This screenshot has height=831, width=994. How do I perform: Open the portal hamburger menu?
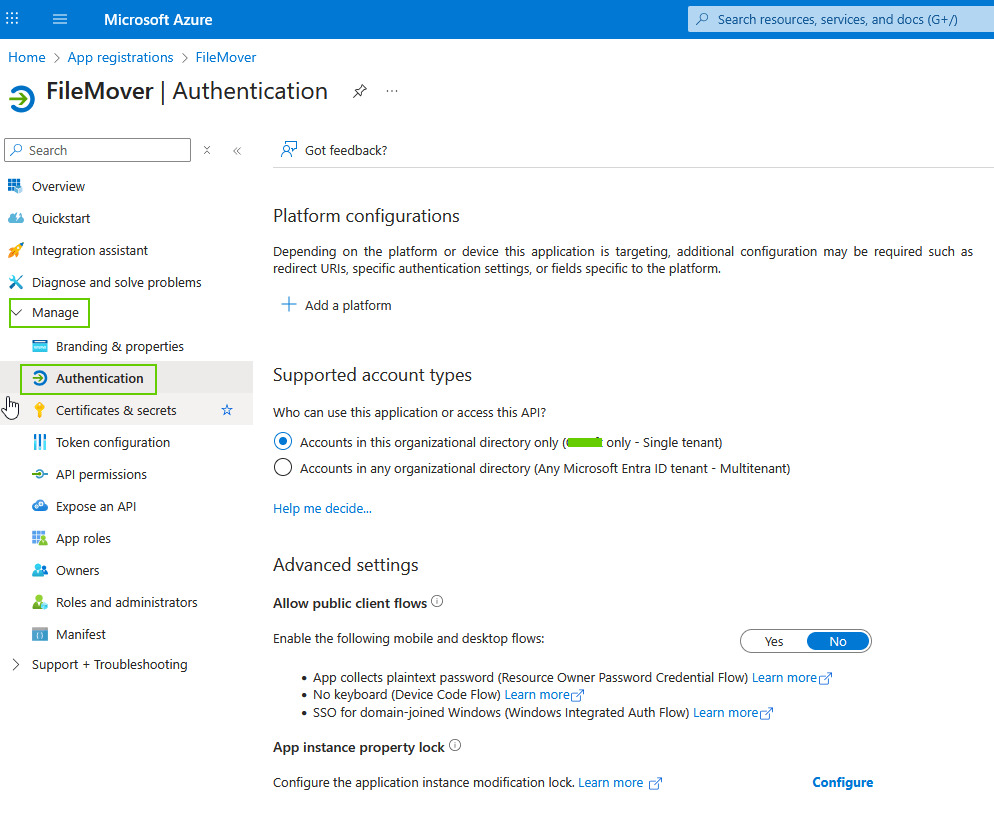point(59,19)
